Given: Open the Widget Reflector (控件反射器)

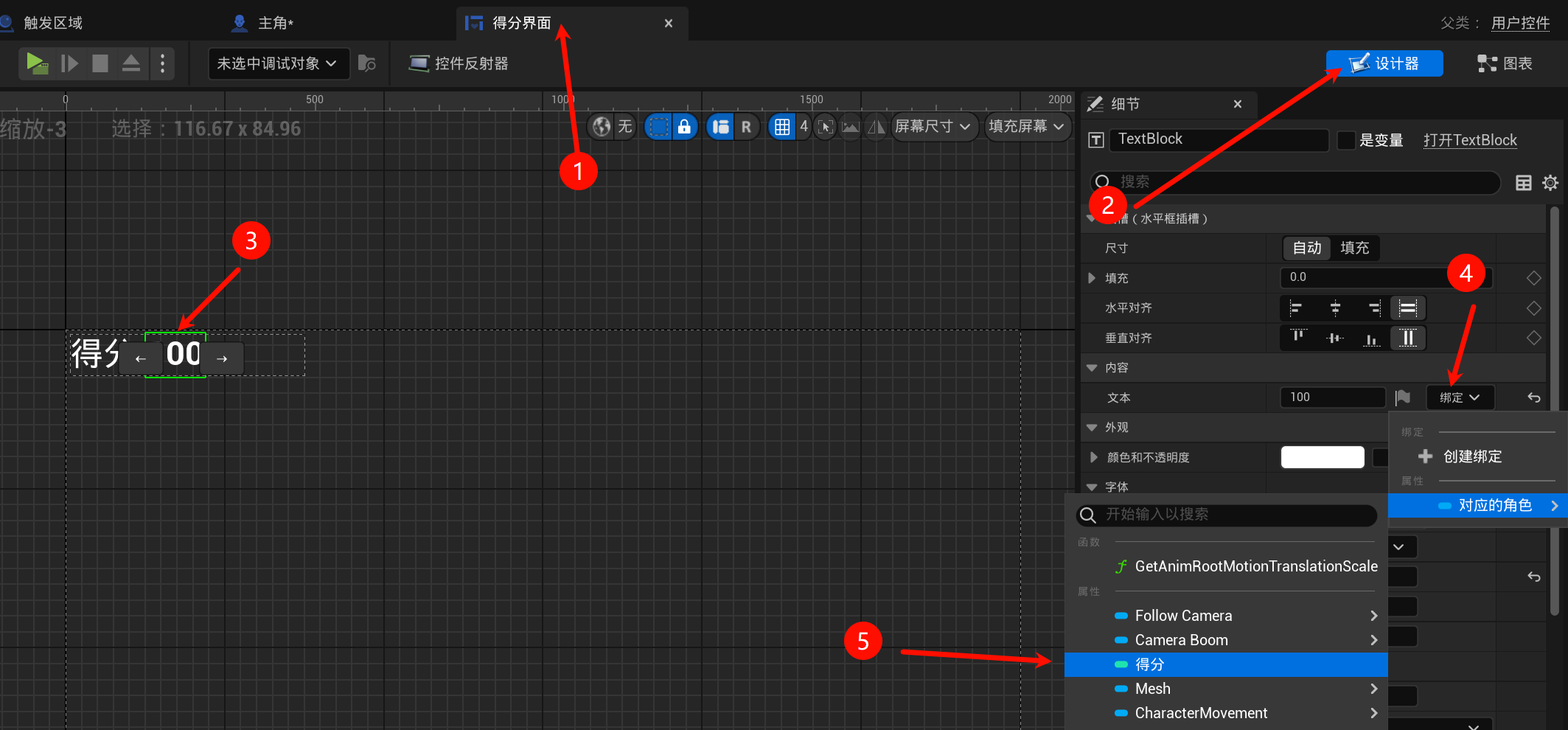Looking at the screenshot, I should coord(459,63).
